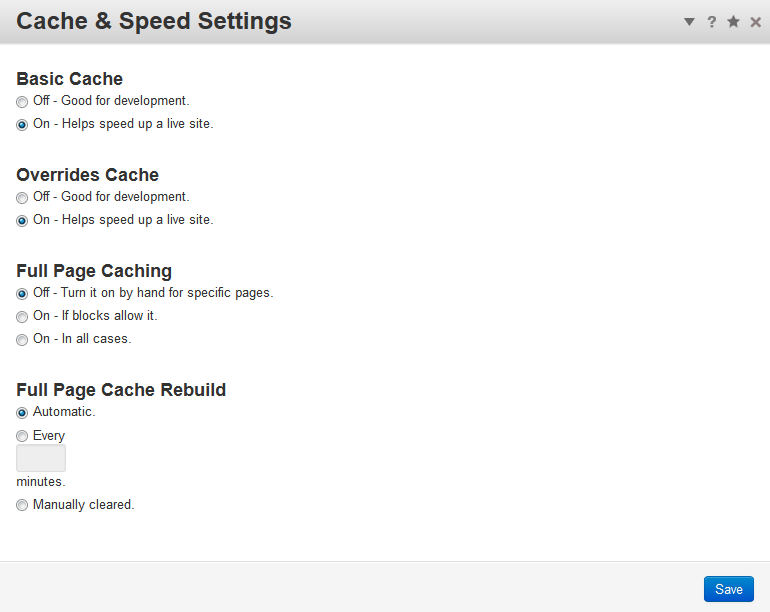770x612 pixels.
Task: Select 'On - In all cases' option
Action: 22,340
